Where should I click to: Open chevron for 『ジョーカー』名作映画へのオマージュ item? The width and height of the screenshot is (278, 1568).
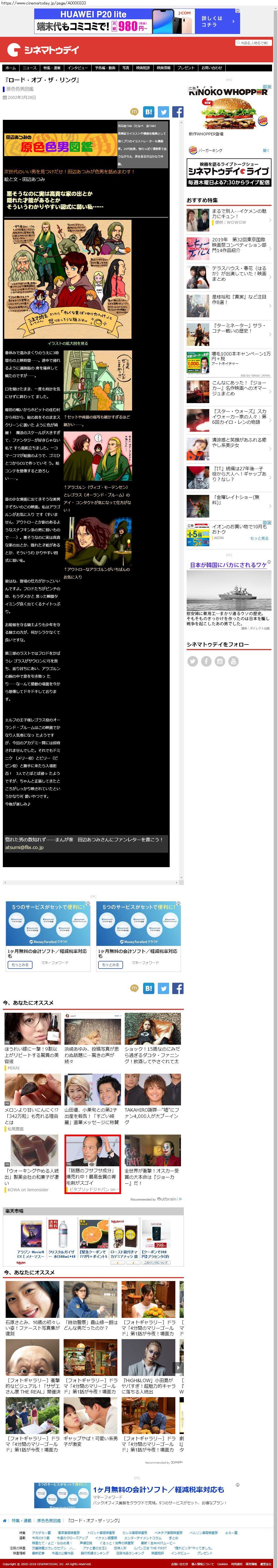(x=270, y=392)
